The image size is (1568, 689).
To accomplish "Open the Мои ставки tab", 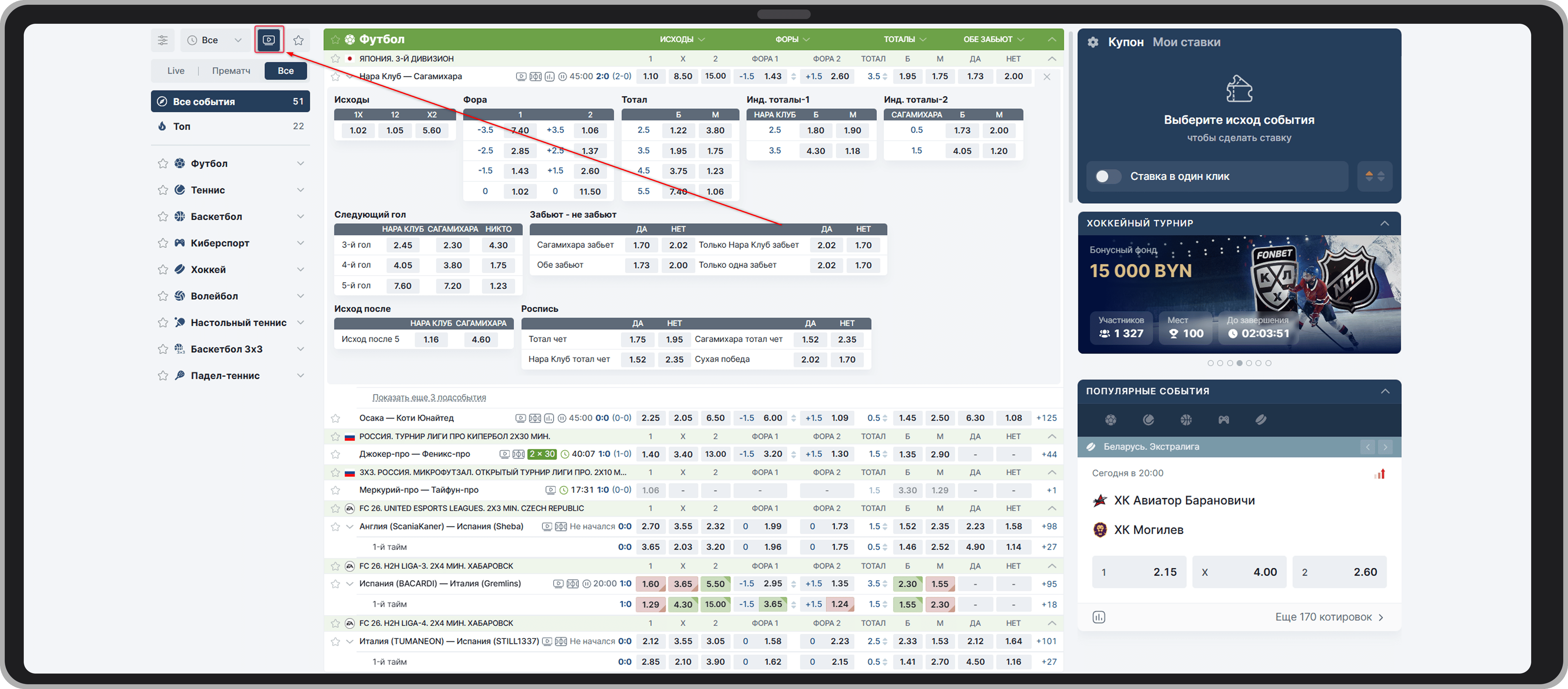I will 1186,42.
